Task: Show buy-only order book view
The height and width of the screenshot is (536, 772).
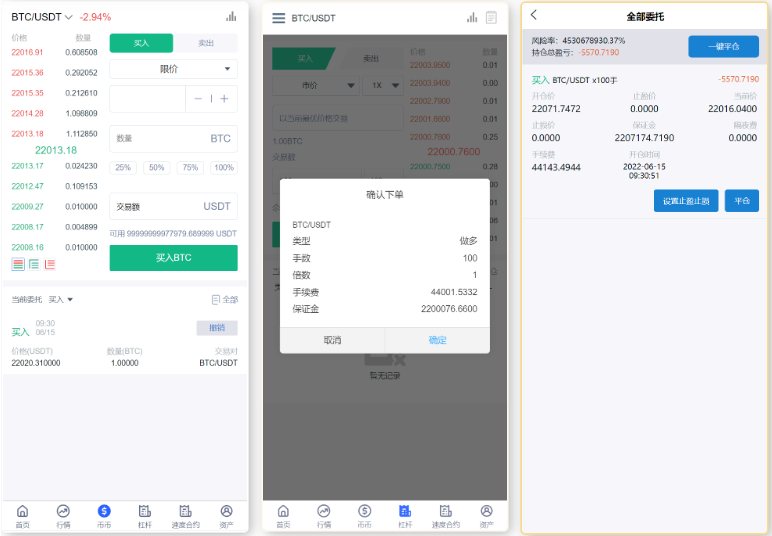Action: coord(34,264)
